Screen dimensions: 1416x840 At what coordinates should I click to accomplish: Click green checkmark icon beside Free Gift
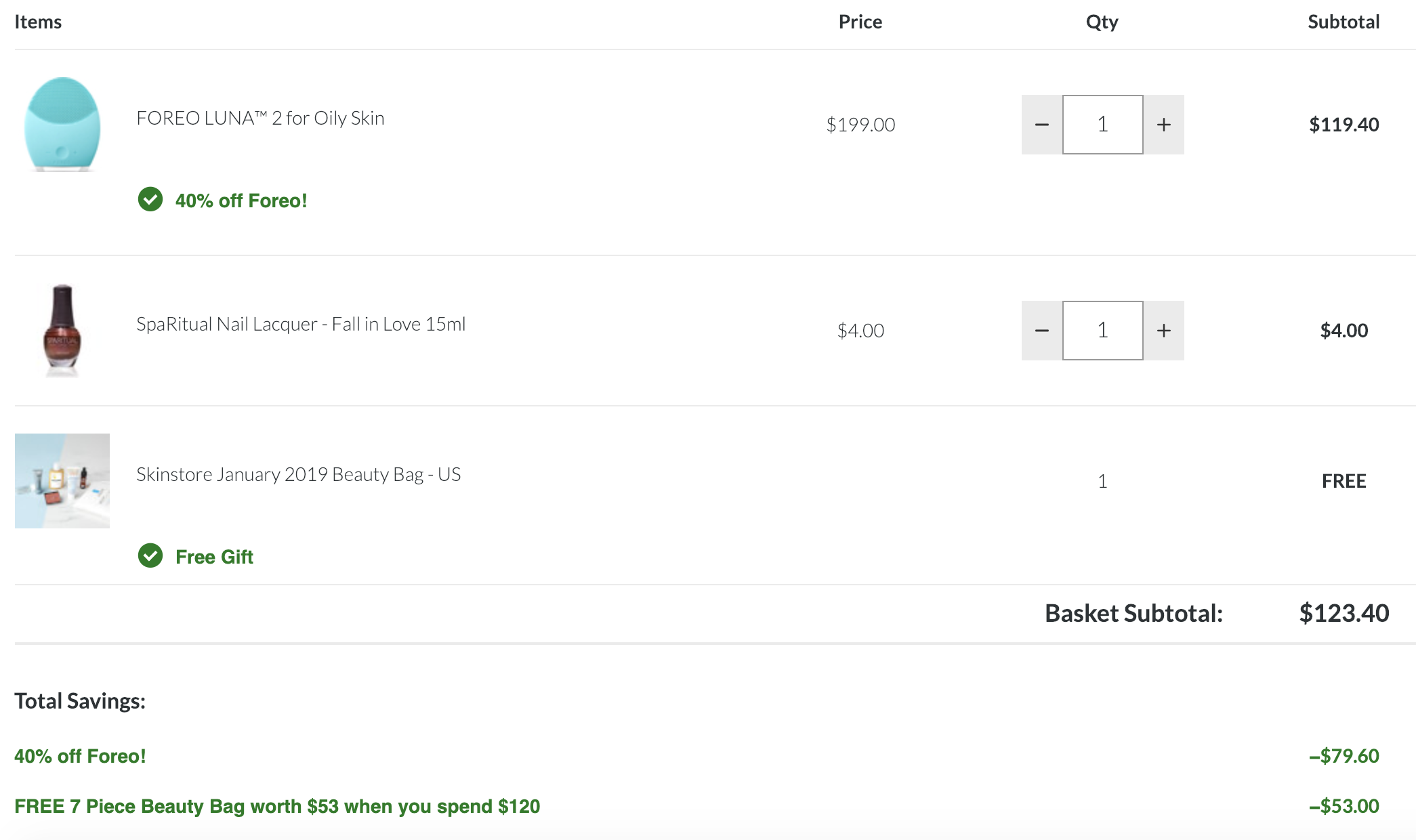pos(150,555)
